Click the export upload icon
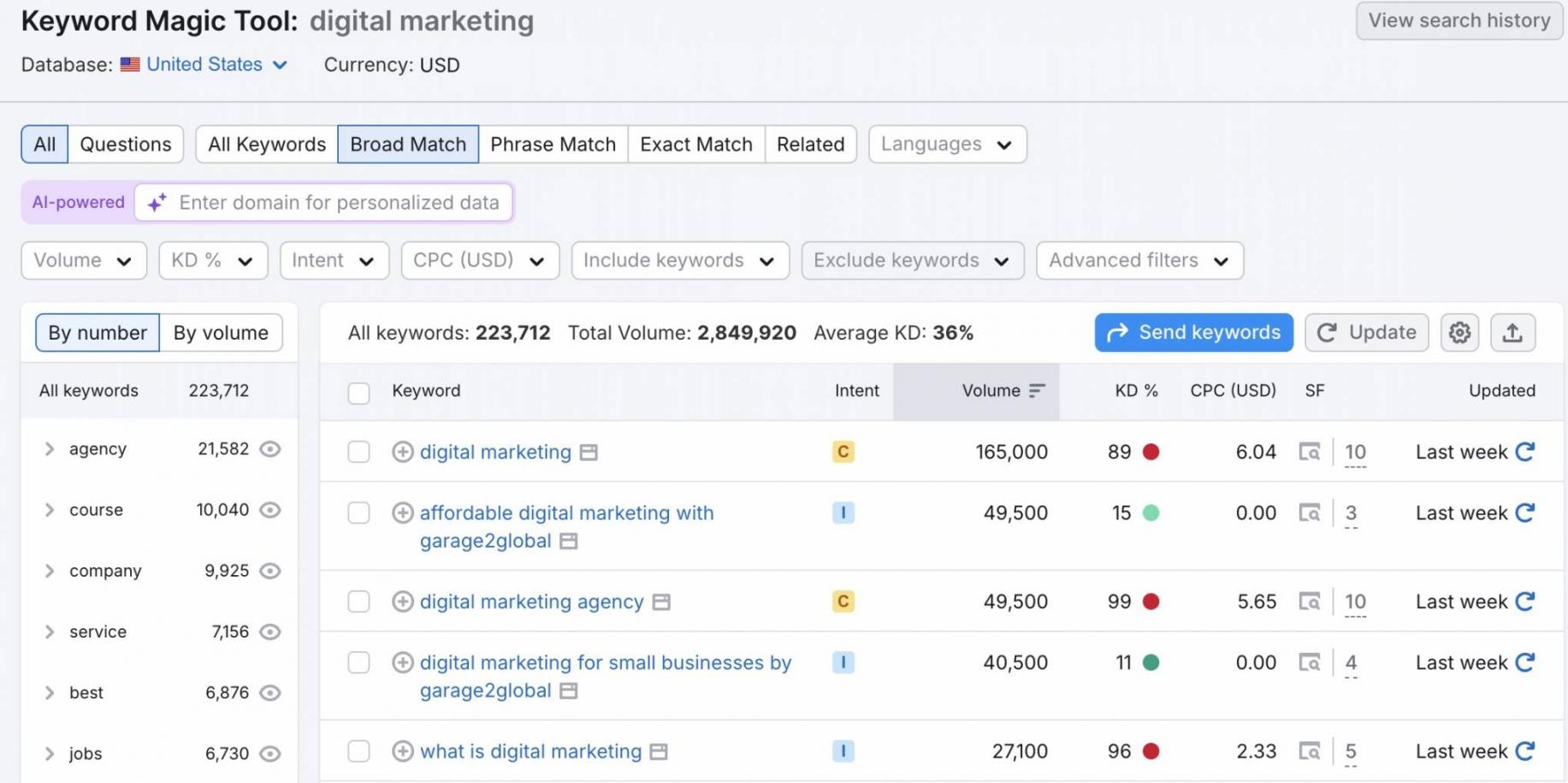The width and height of the screenshot is (1568, 783). (1512, 333)
